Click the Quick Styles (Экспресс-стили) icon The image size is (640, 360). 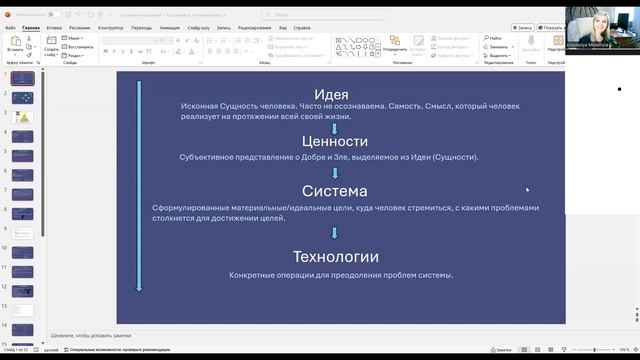tap(418, 40)
